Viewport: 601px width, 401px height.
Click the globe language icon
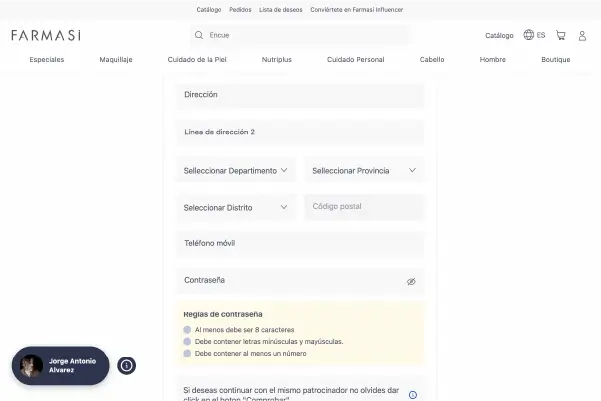(529, 35)
